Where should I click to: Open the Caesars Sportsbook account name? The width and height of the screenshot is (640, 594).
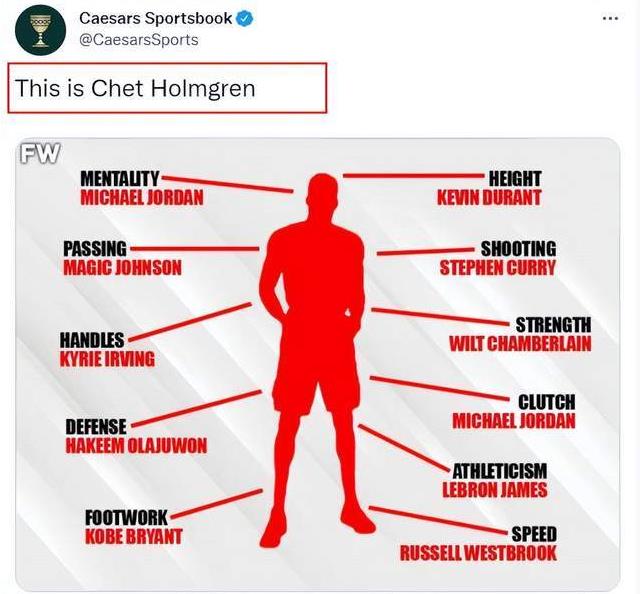(155, 19)
